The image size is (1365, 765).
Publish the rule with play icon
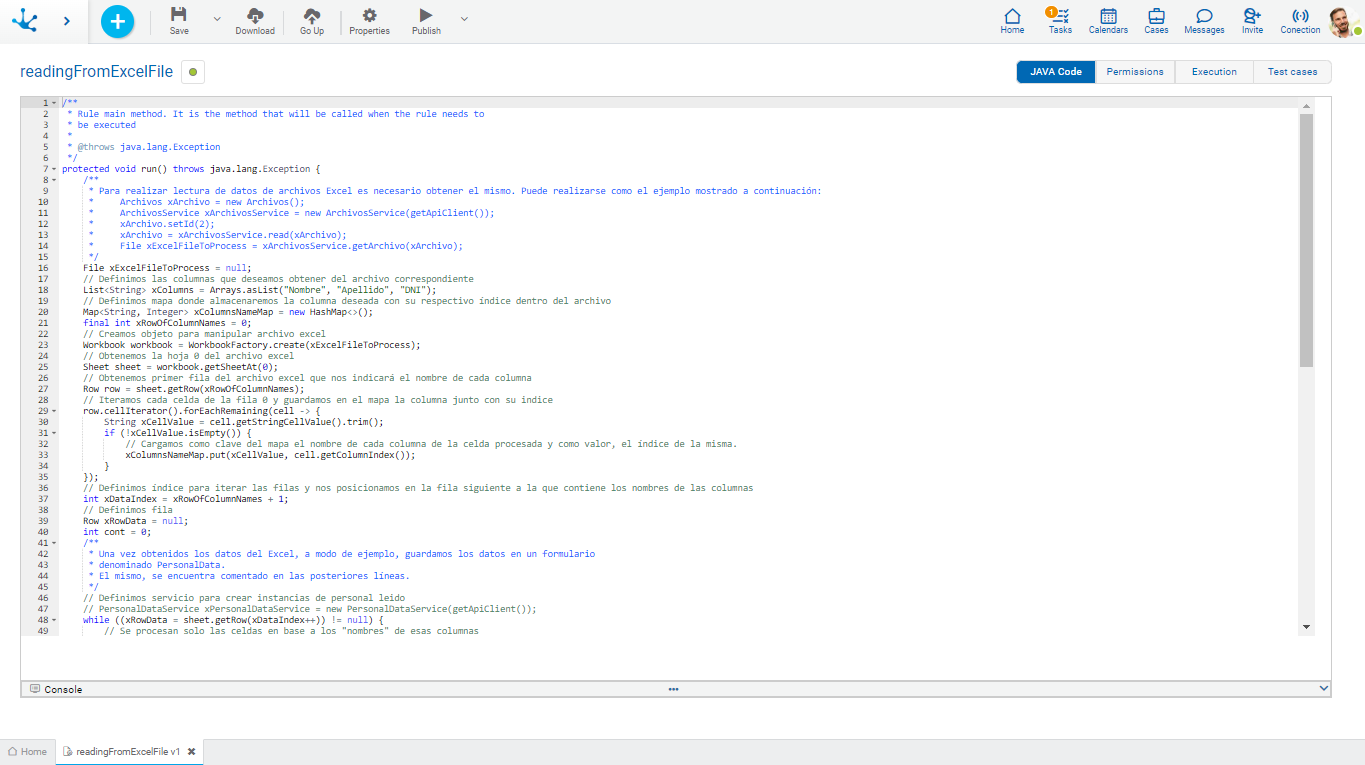pos(426,20)
